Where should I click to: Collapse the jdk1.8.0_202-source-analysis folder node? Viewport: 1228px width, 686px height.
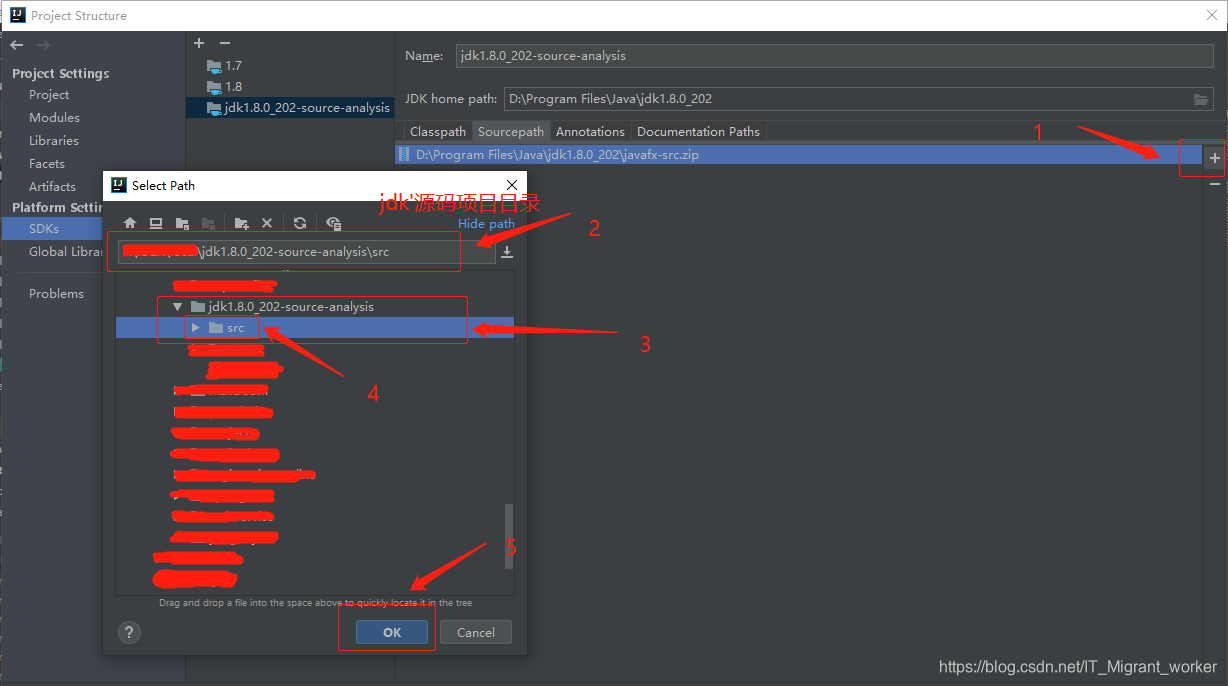177,307
